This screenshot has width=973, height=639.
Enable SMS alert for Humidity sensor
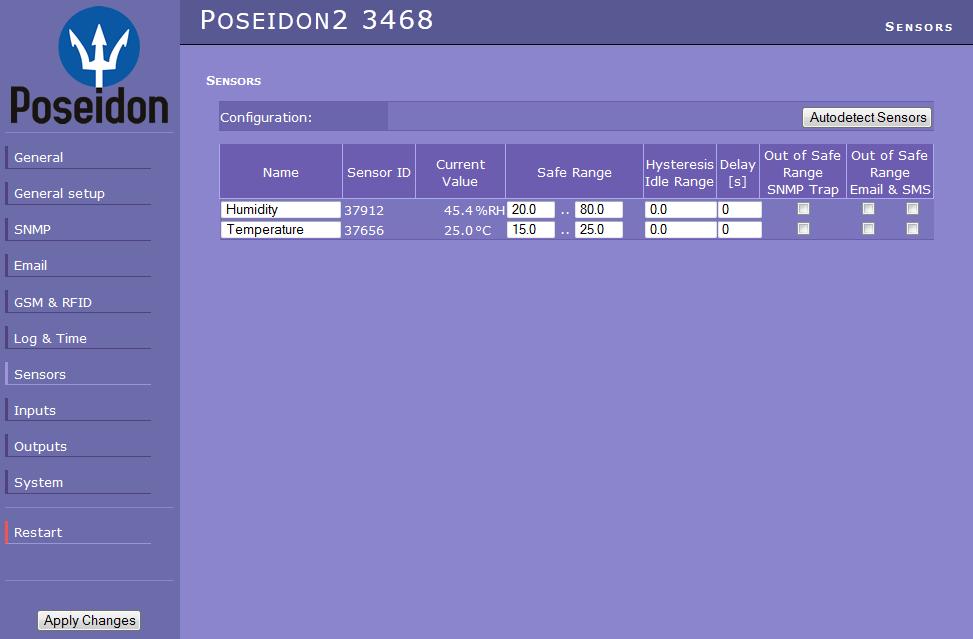tap(912, 209)
